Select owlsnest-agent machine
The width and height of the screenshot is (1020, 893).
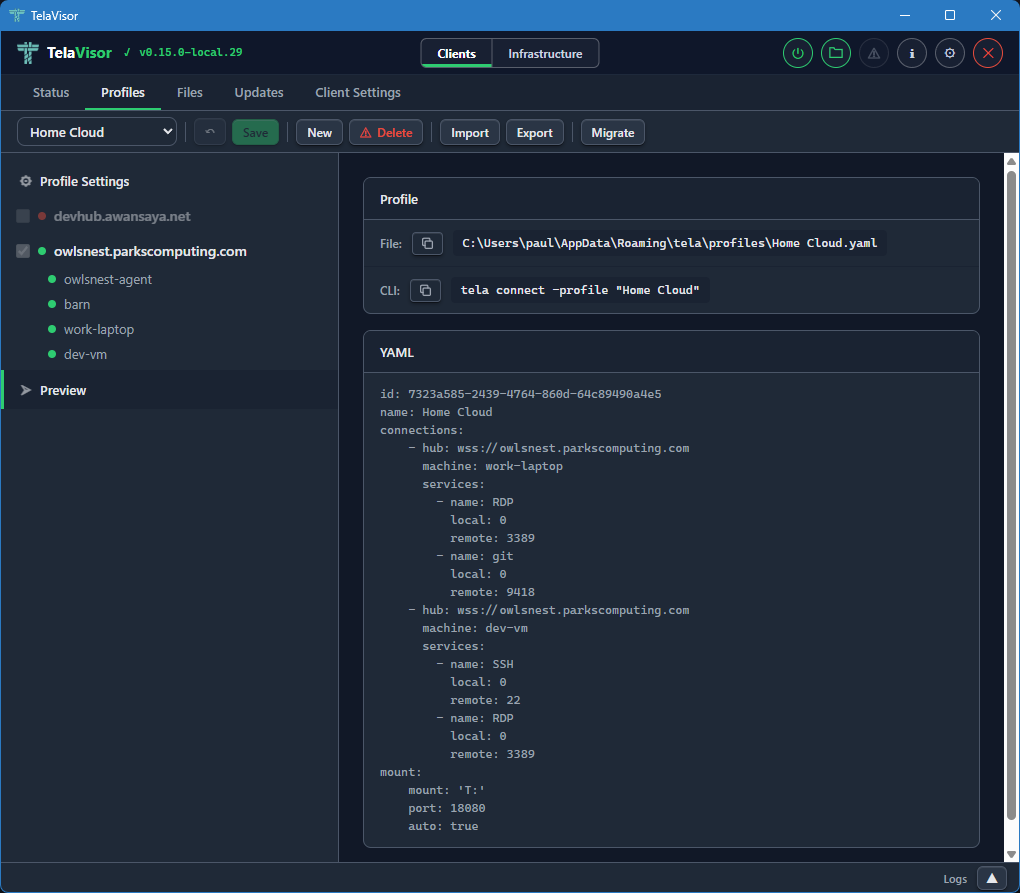coord(107,279)
